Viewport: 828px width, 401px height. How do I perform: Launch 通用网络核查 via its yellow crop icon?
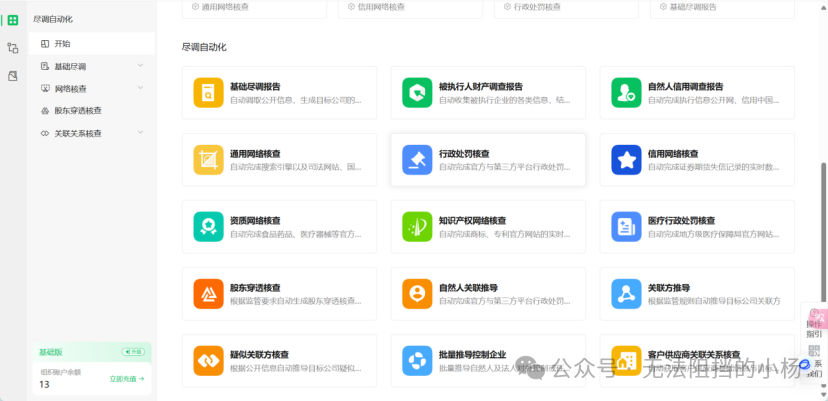pyautogui.click(x=208, y=160)
